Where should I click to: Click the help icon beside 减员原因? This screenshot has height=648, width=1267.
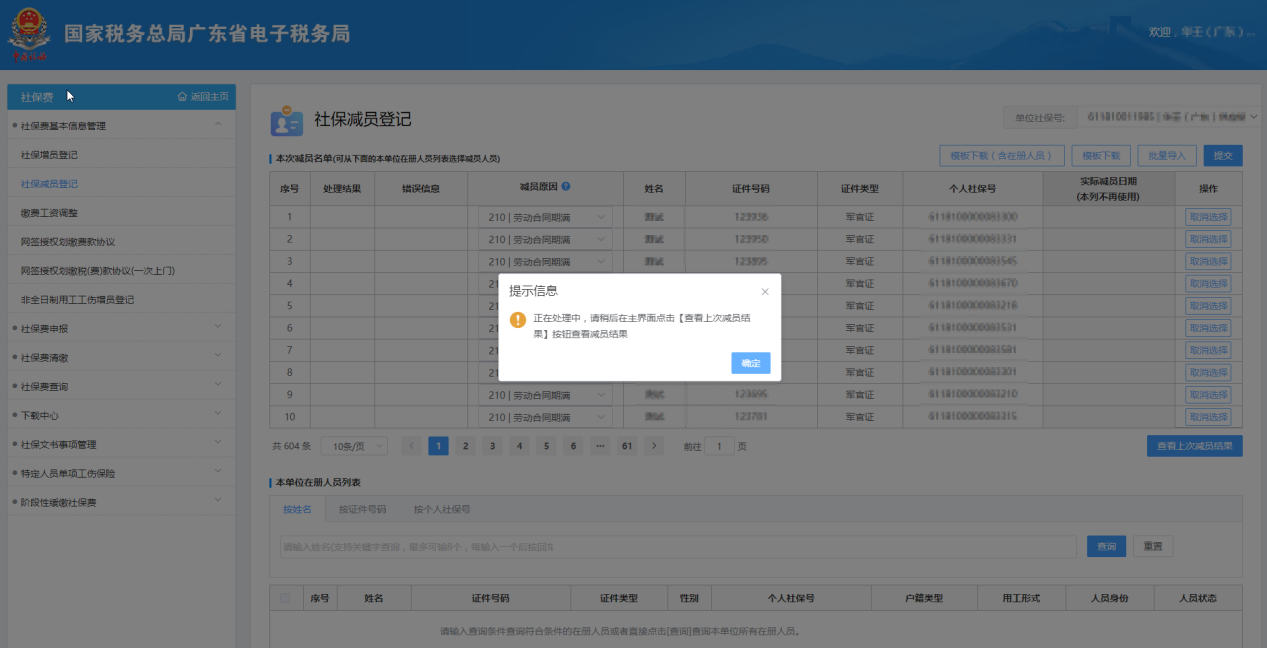pos(566,186)
